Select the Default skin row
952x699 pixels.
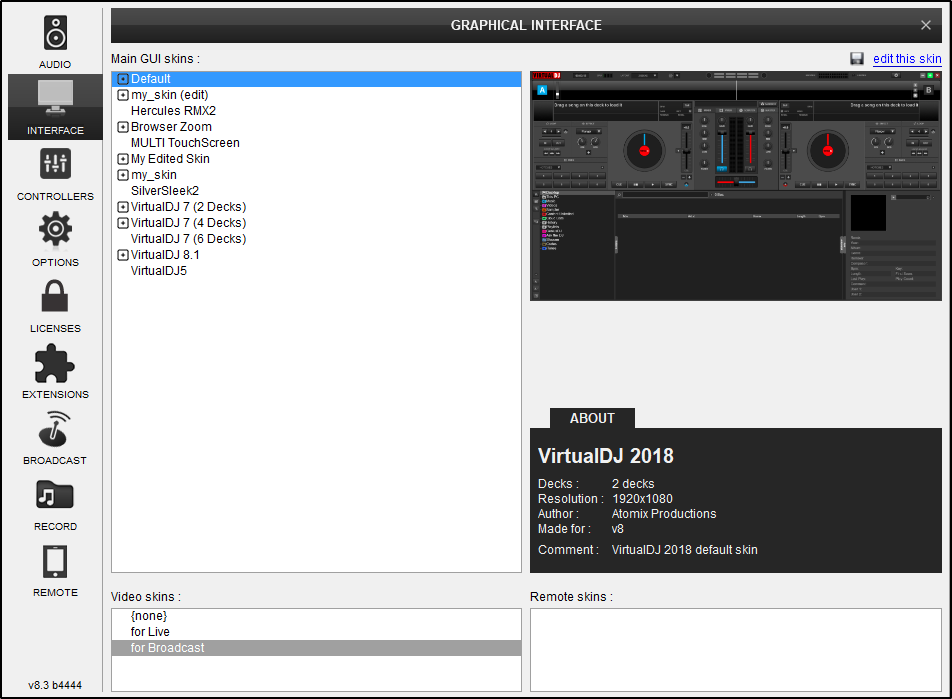click(x=316, y=79)
